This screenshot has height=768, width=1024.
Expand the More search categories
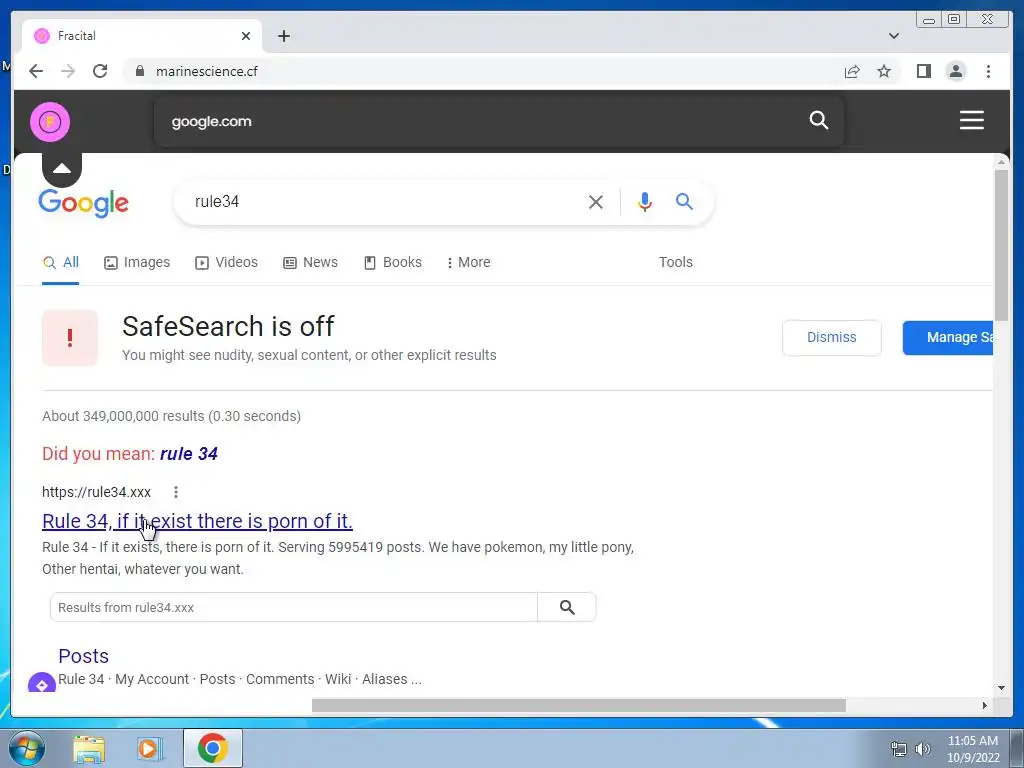(x=468, y=263)
